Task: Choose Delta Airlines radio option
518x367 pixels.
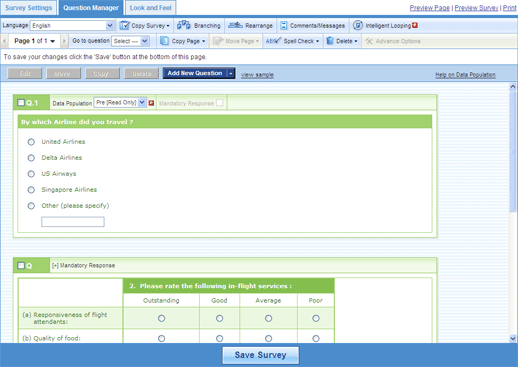Action: pyautogui.click(x=31, y=158)
